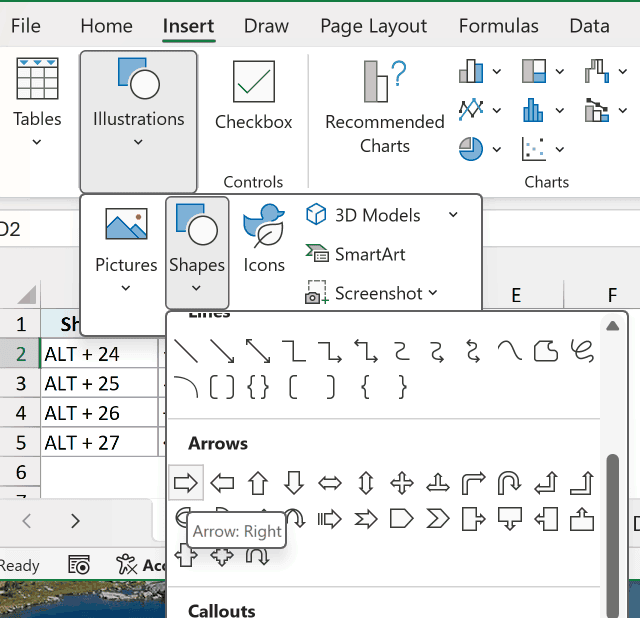640x618 pixels.
Task: Select the Striped Right arrow shape
Action: (330, 519)
